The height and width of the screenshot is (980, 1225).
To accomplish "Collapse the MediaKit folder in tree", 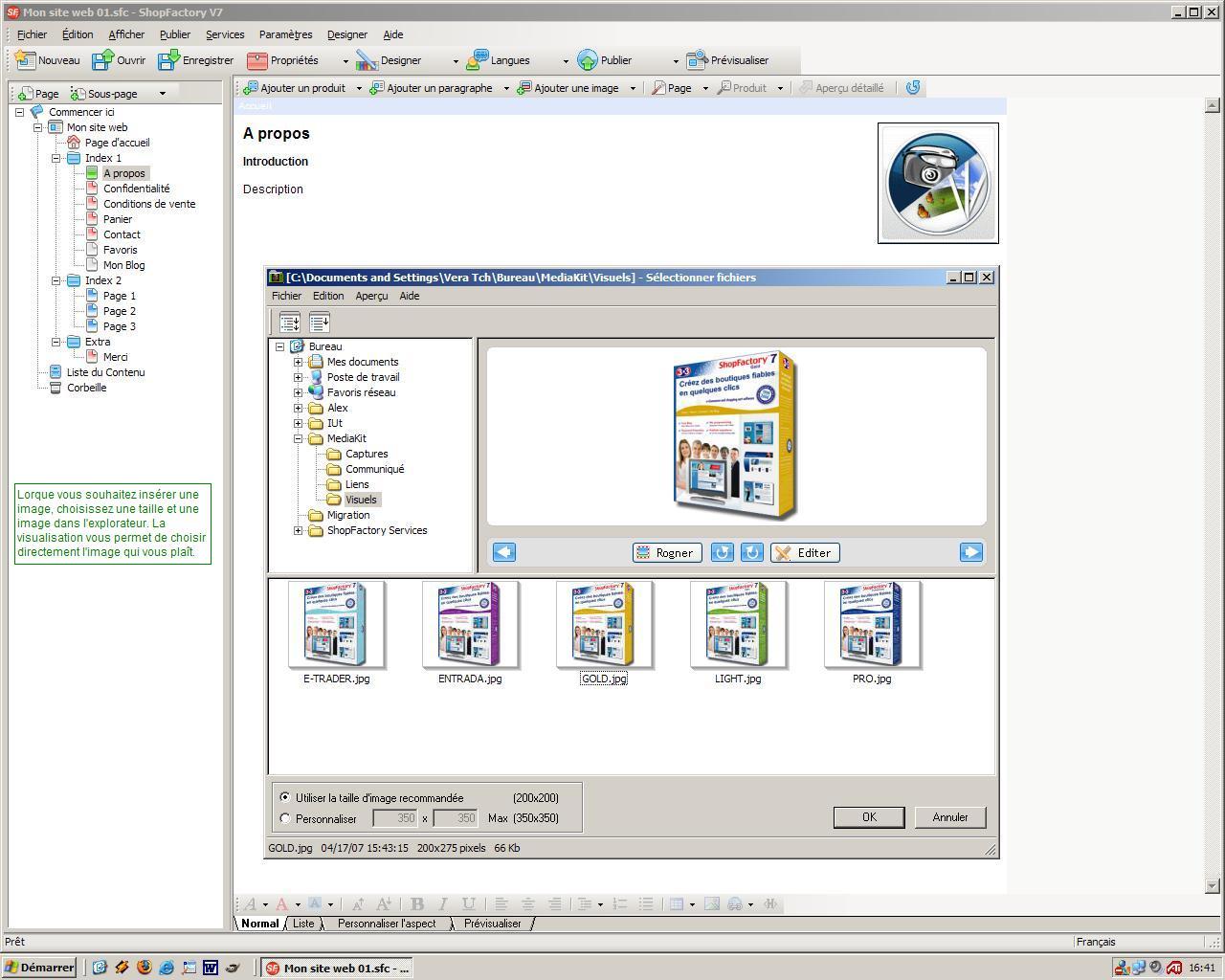I will click(x=298, y=439).
